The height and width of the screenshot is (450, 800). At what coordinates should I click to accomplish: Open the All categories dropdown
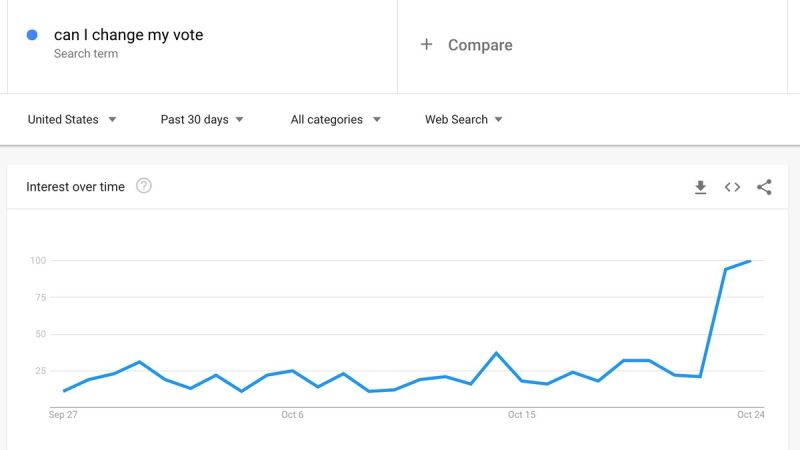[x=336, y=119]
